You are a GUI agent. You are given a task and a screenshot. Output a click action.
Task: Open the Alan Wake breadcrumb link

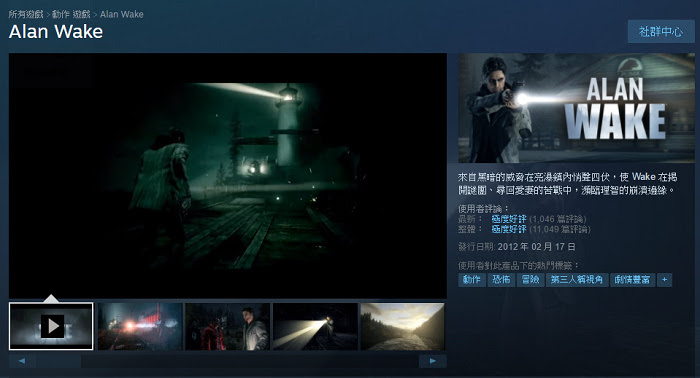tap(122, 14)
